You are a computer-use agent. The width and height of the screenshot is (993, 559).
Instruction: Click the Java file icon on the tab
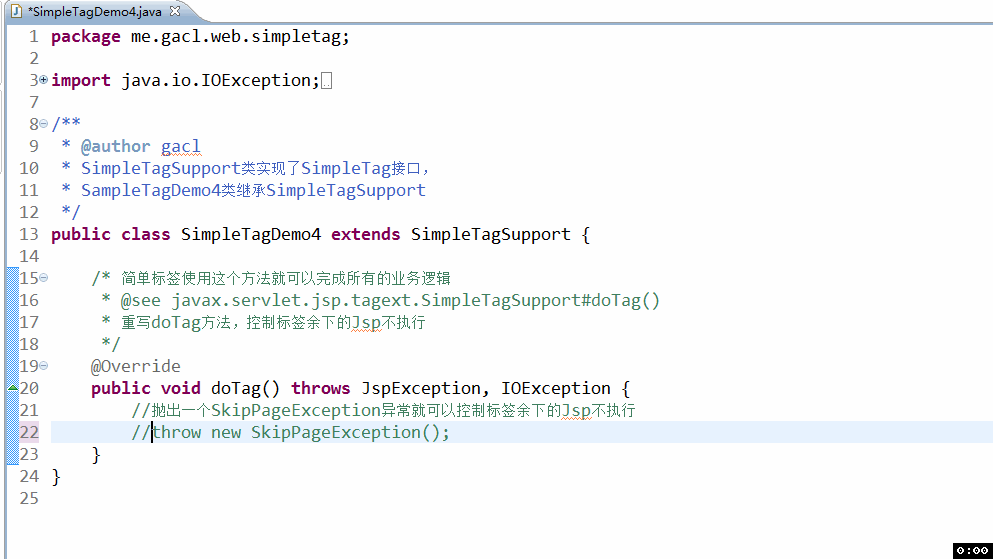point(16,11)
